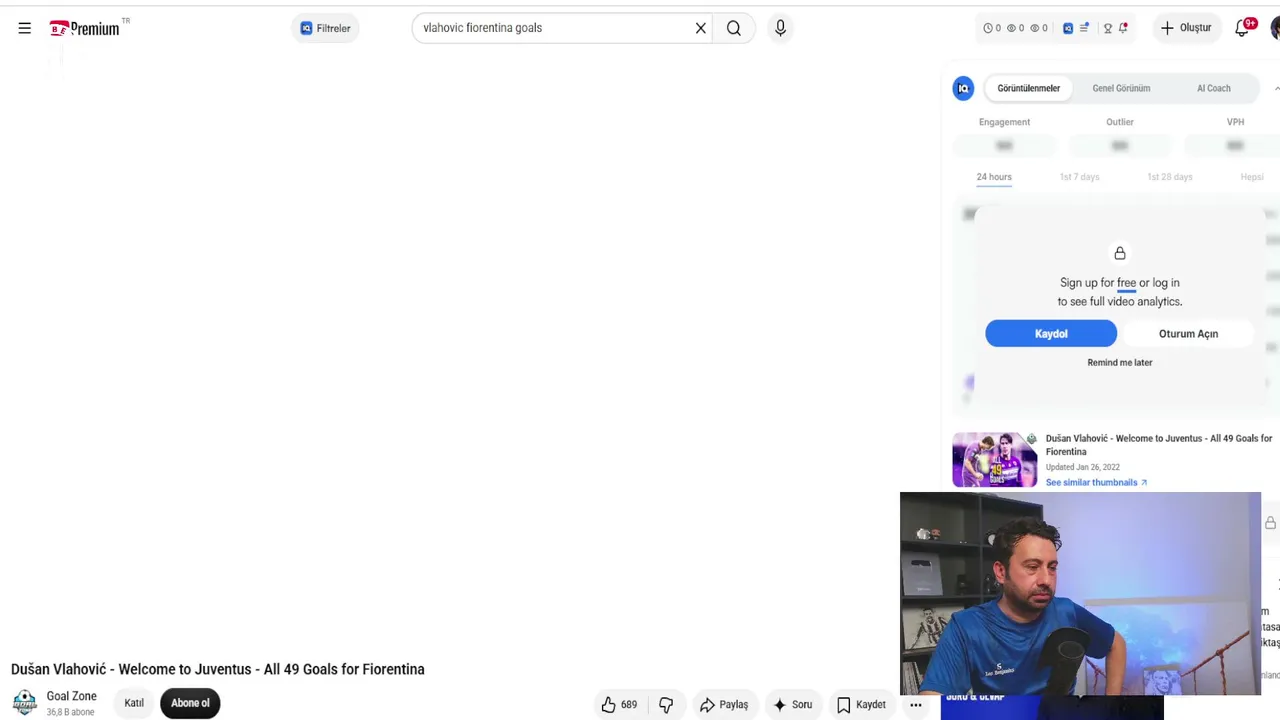The width and height of the screenshot is (1280, 720).
Task: Open the small bell alert in the extension toolbar
Action: pos(1123,28)
